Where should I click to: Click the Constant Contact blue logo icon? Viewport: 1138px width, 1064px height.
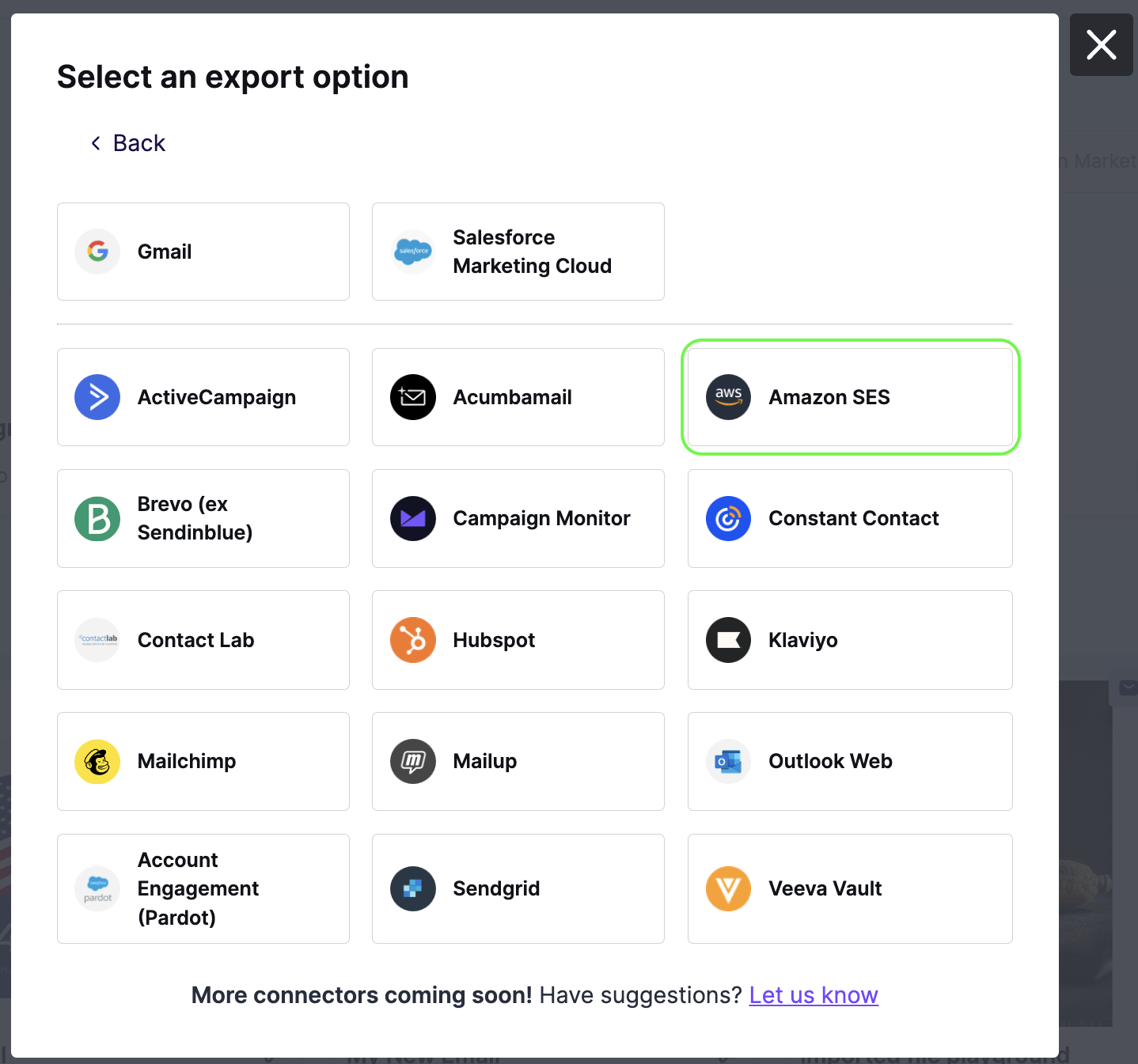(728, 519)
